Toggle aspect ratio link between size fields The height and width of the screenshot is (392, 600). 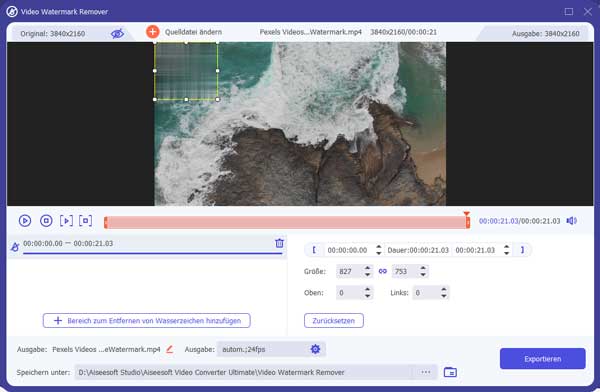(383, 271)
